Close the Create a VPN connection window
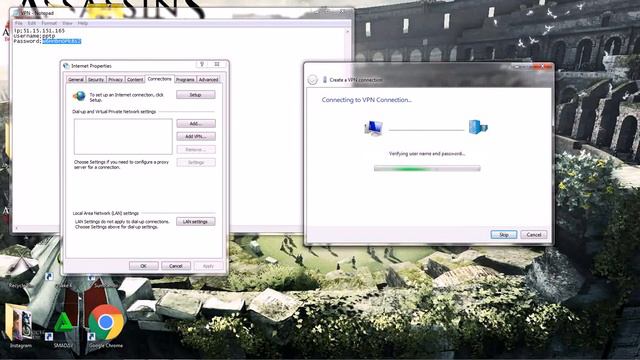The image size is (640, 360). 542,66
